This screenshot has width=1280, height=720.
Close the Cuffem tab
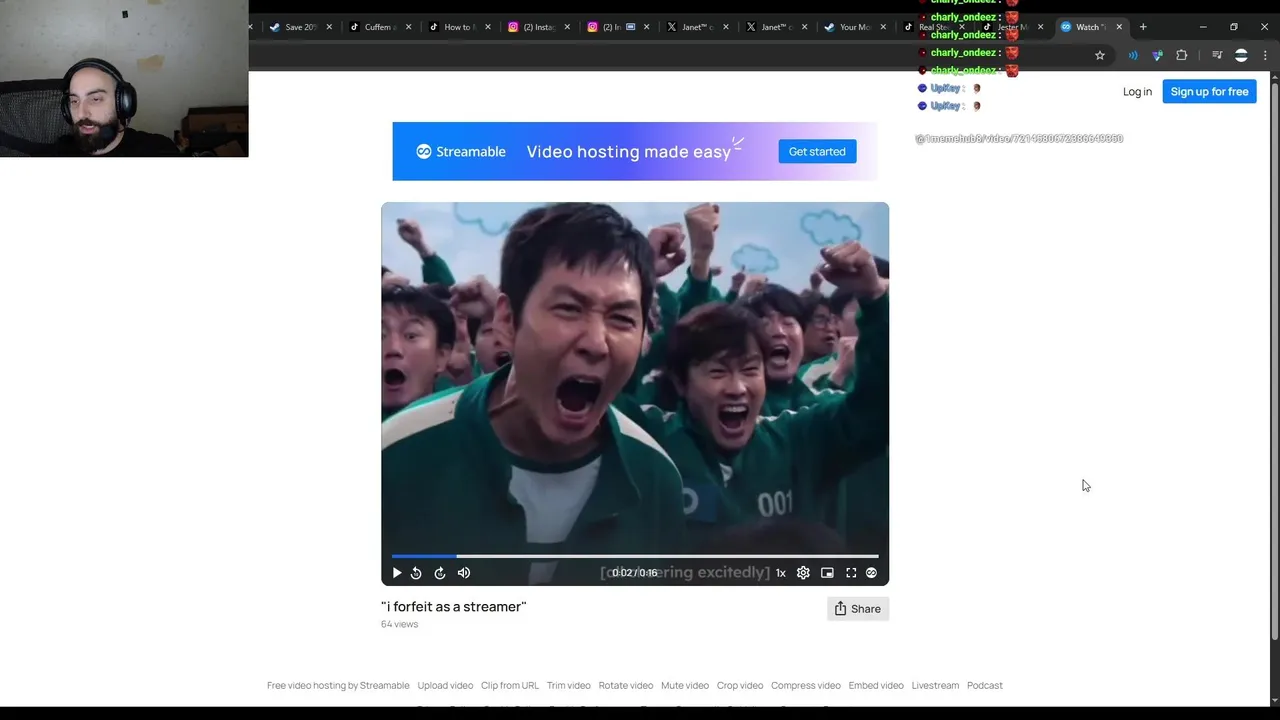pyautogui.click(x=408, y=27)
